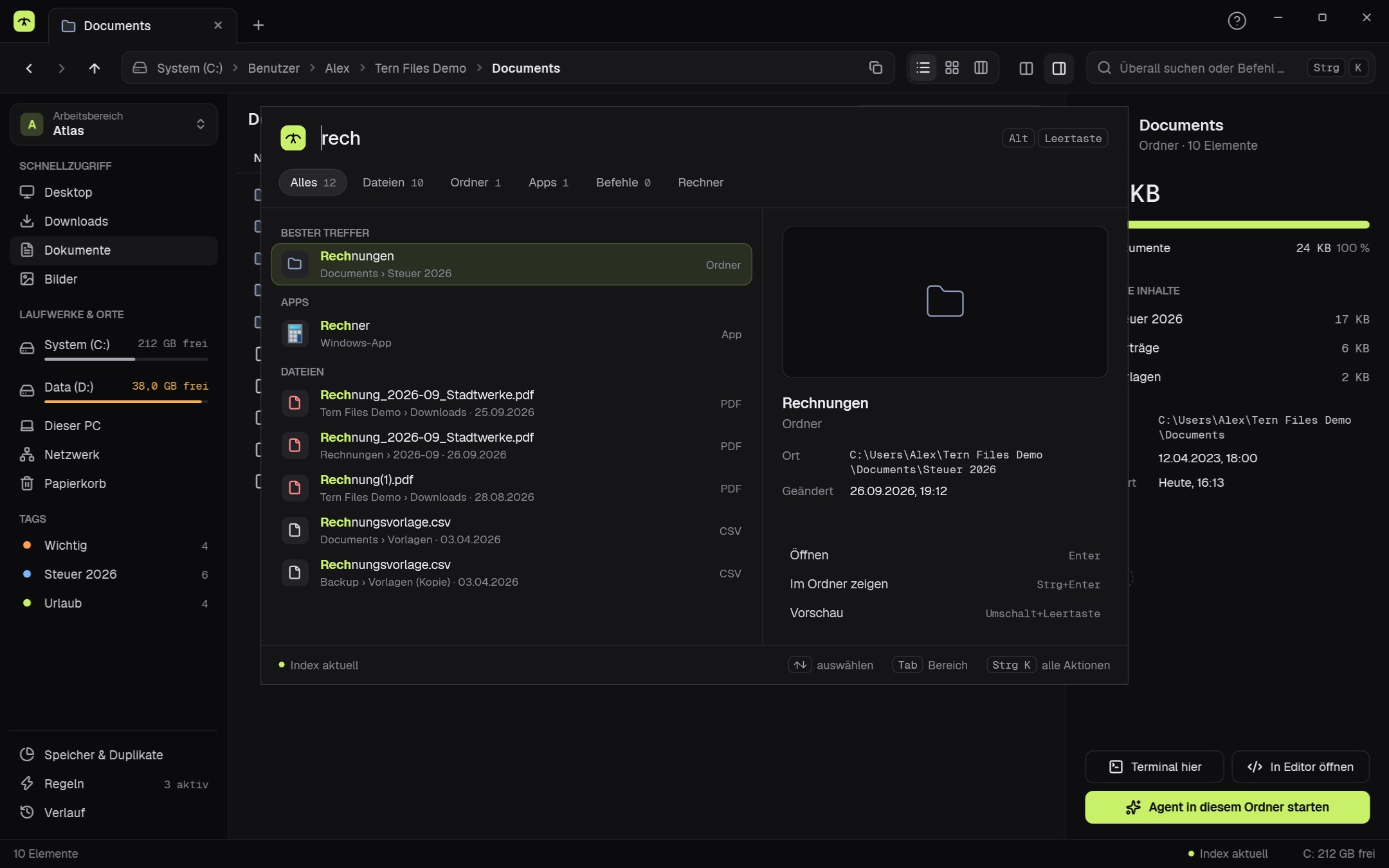Viewport: 1389px width, 868px height.
Task: Switch to the Rechner tab
Action: [x=700, y=183]
